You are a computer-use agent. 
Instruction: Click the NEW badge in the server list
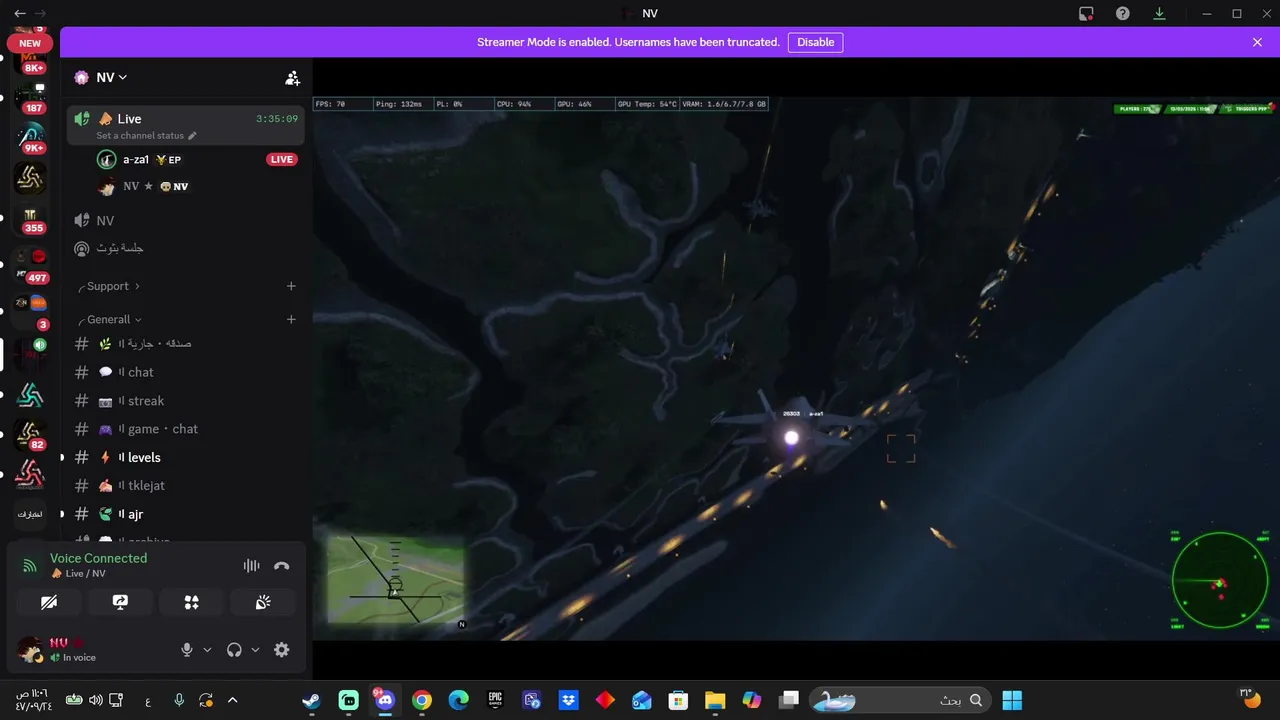(x=30, y=43)
